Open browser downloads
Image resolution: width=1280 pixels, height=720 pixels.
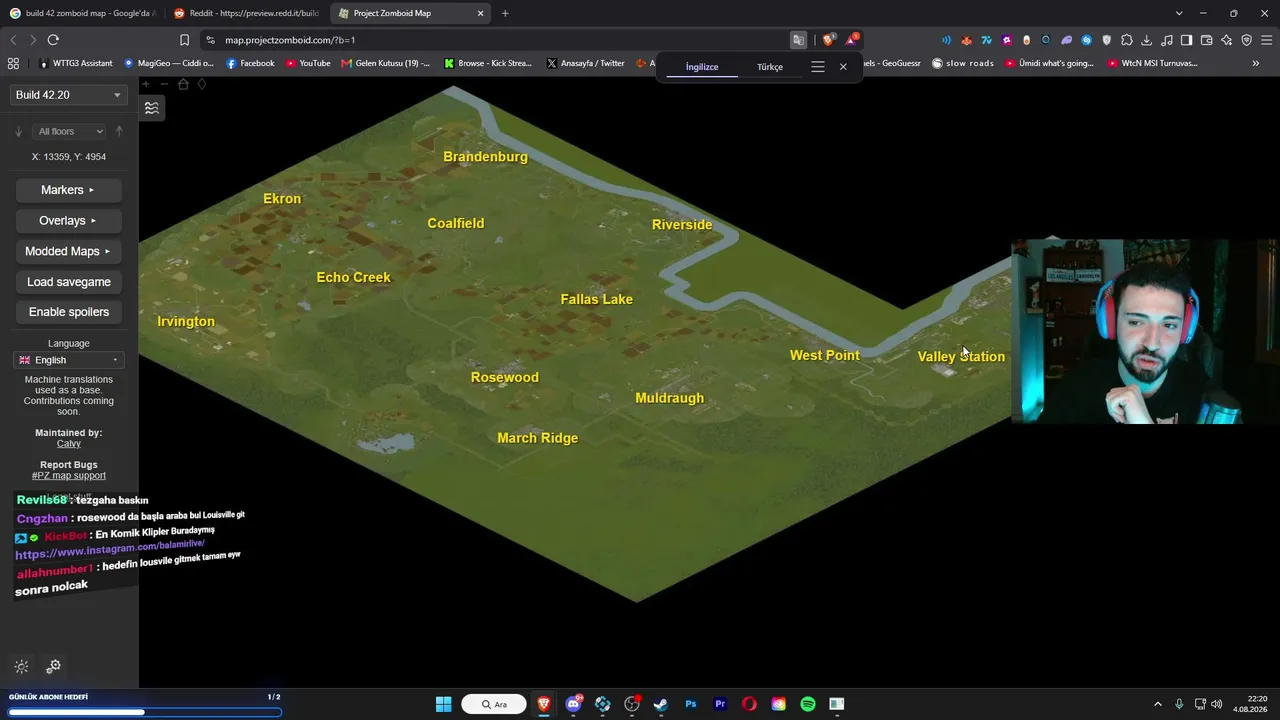point(1147,40)
